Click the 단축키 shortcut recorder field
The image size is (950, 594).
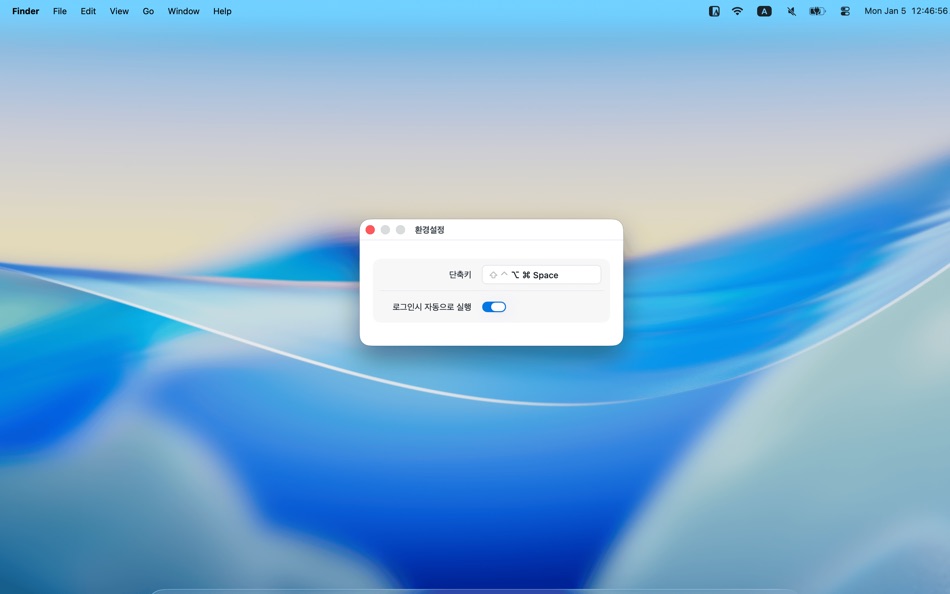pyautogui.click(x=541, y=275)
